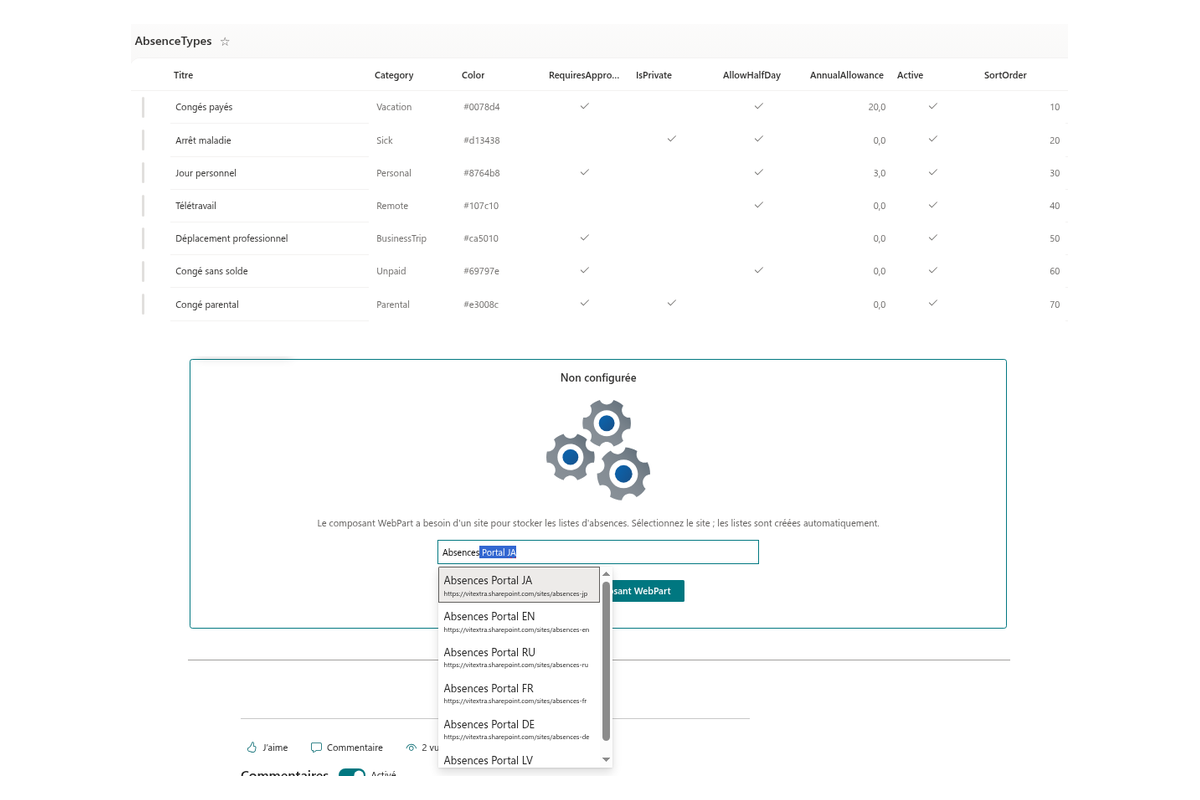Click the Unpaid category cell
Image resolution: width=1200 pixels, height=800 pixels.
pos(392,271)
